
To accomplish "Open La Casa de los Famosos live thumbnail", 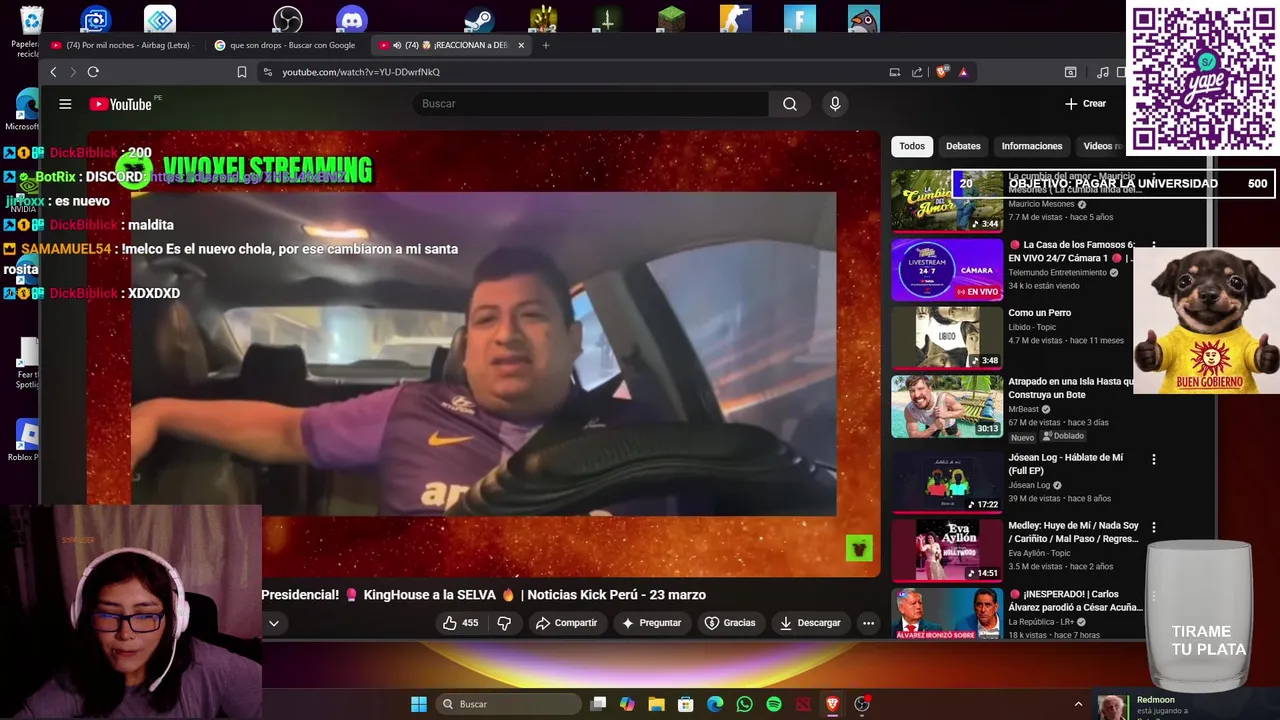I will (x=947, y=270).
